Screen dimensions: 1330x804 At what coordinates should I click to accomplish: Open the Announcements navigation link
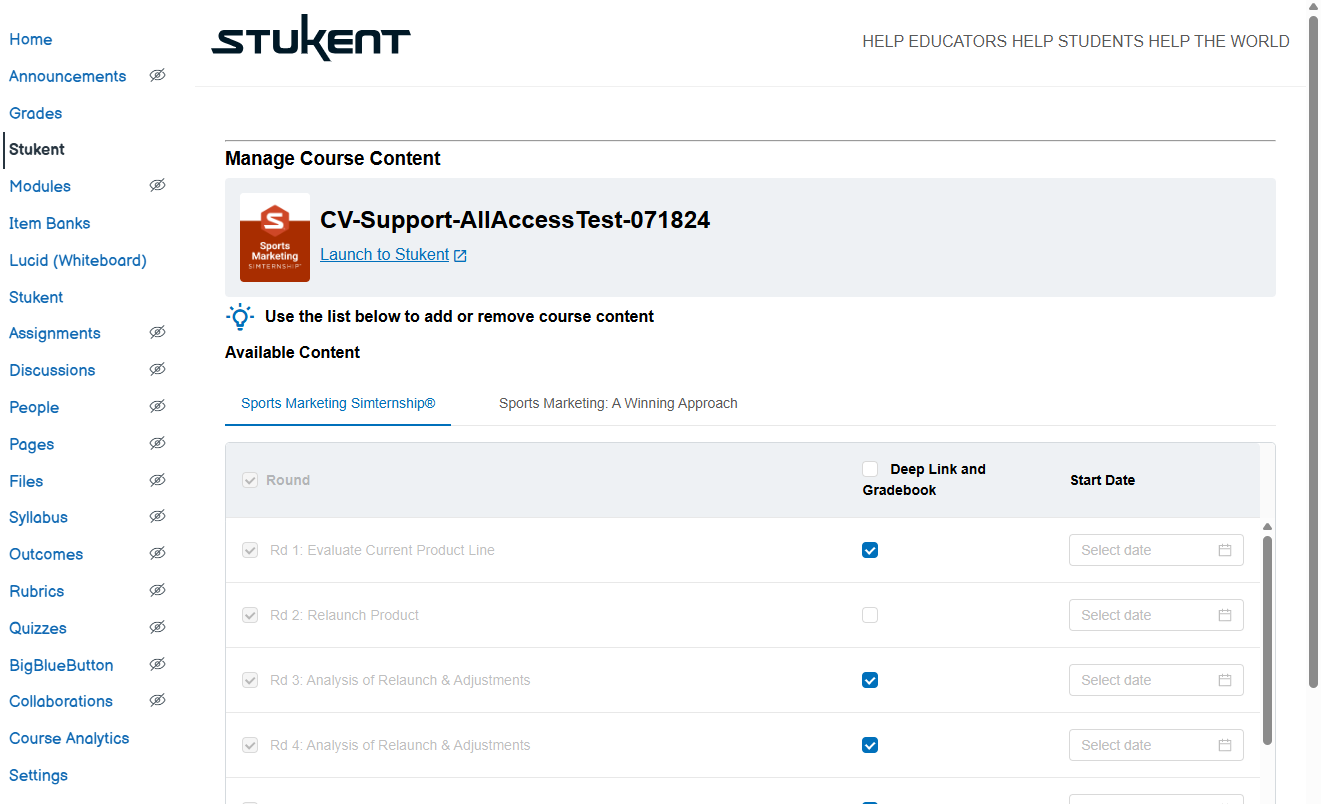click(x=68, y=76)
